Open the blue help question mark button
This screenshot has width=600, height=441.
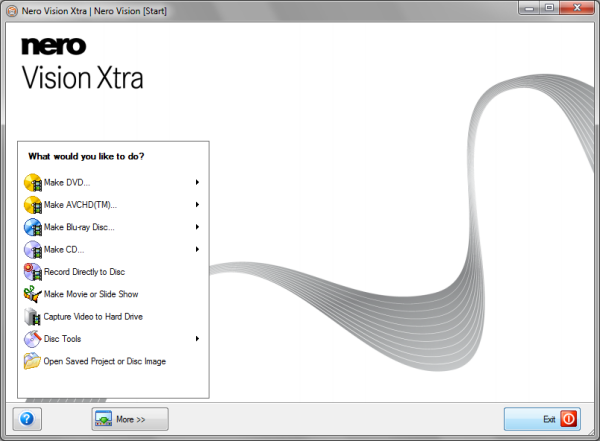click(x=27, y=418)
